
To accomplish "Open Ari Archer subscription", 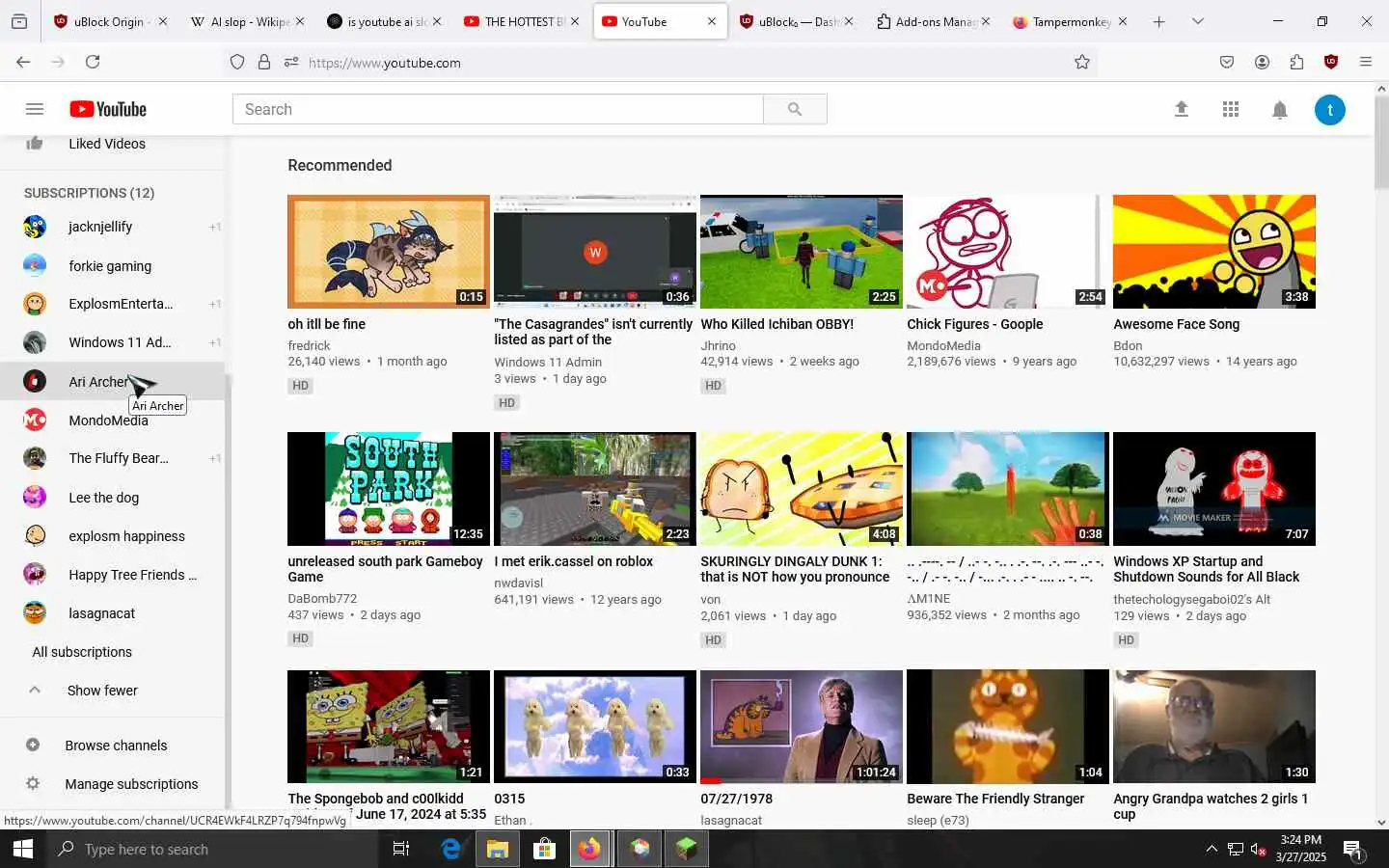I will tap(97, 382).
